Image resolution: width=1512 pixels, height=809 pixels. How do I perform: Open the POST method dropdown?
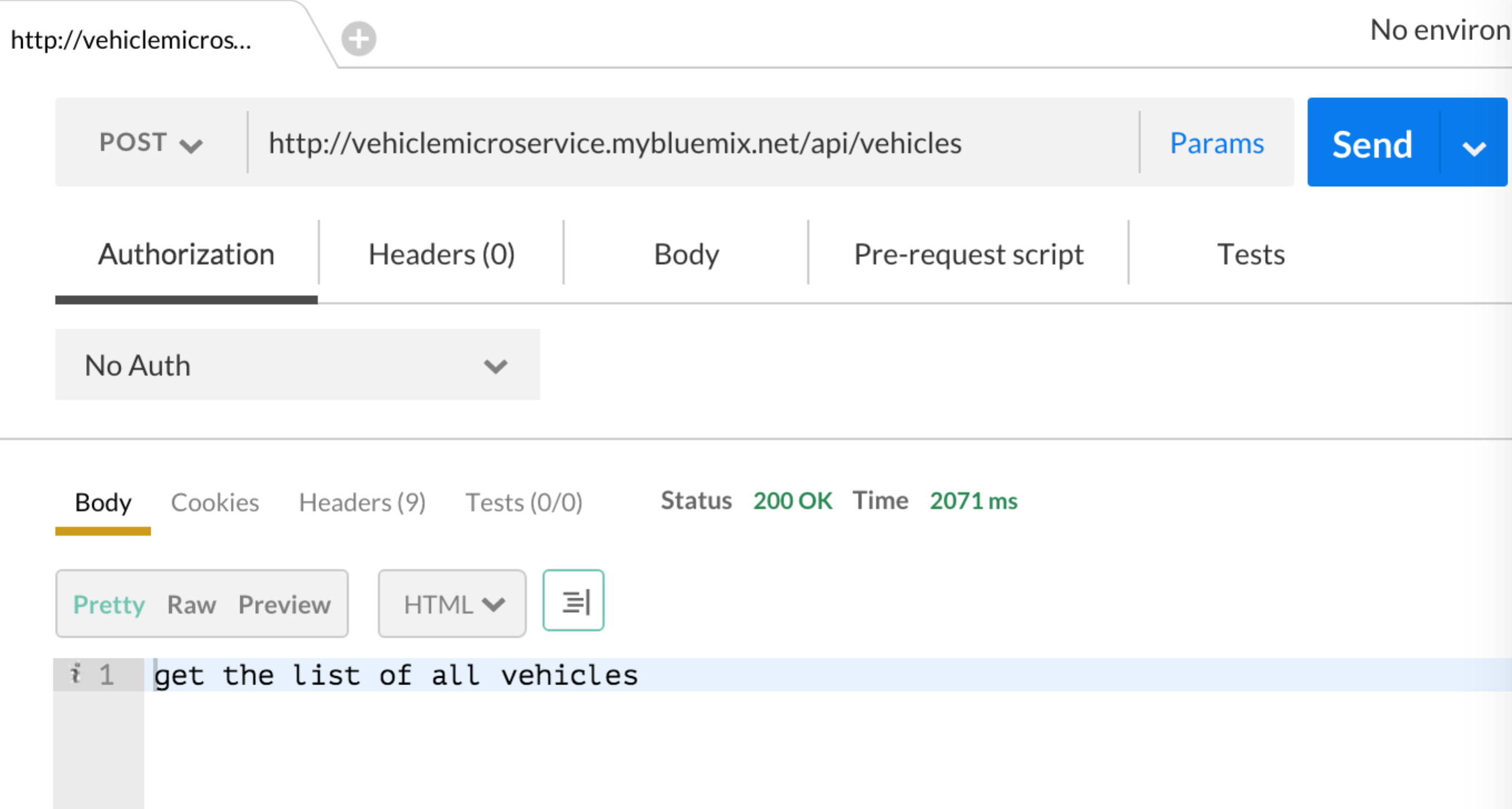coord(151,143)
